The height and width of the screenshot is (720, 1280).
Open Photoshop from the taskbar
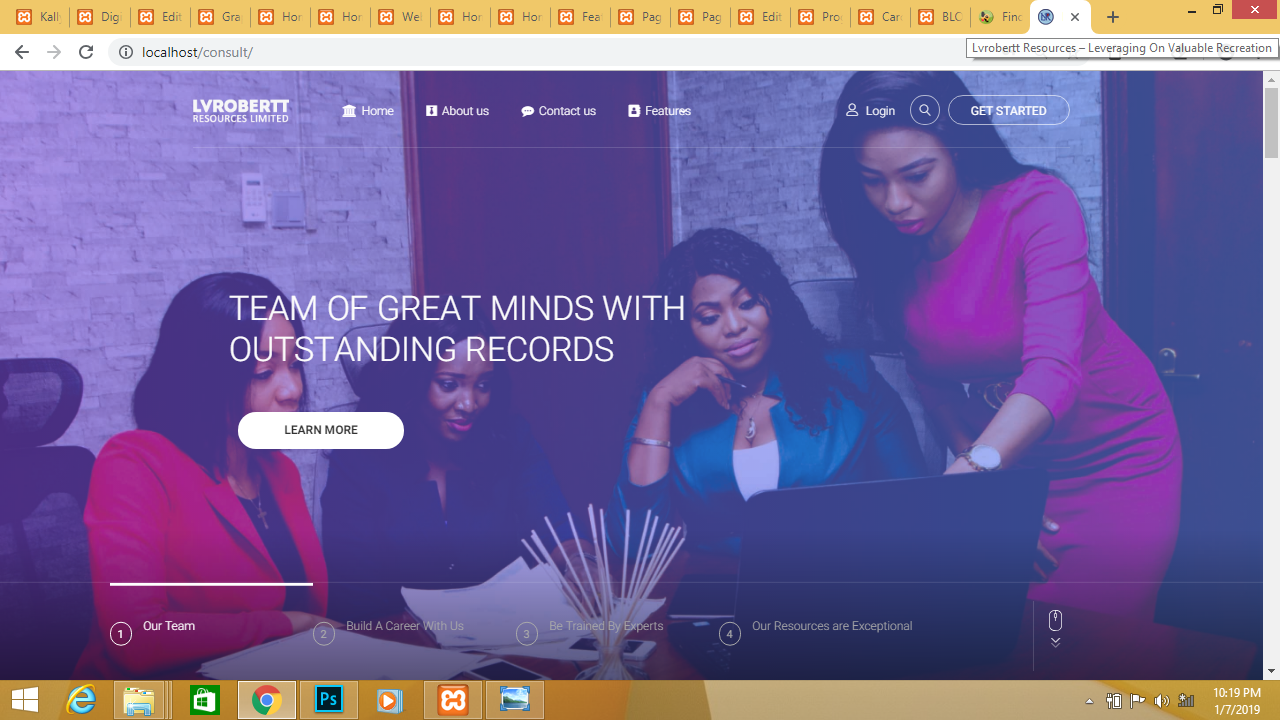[x=329, y=700]
